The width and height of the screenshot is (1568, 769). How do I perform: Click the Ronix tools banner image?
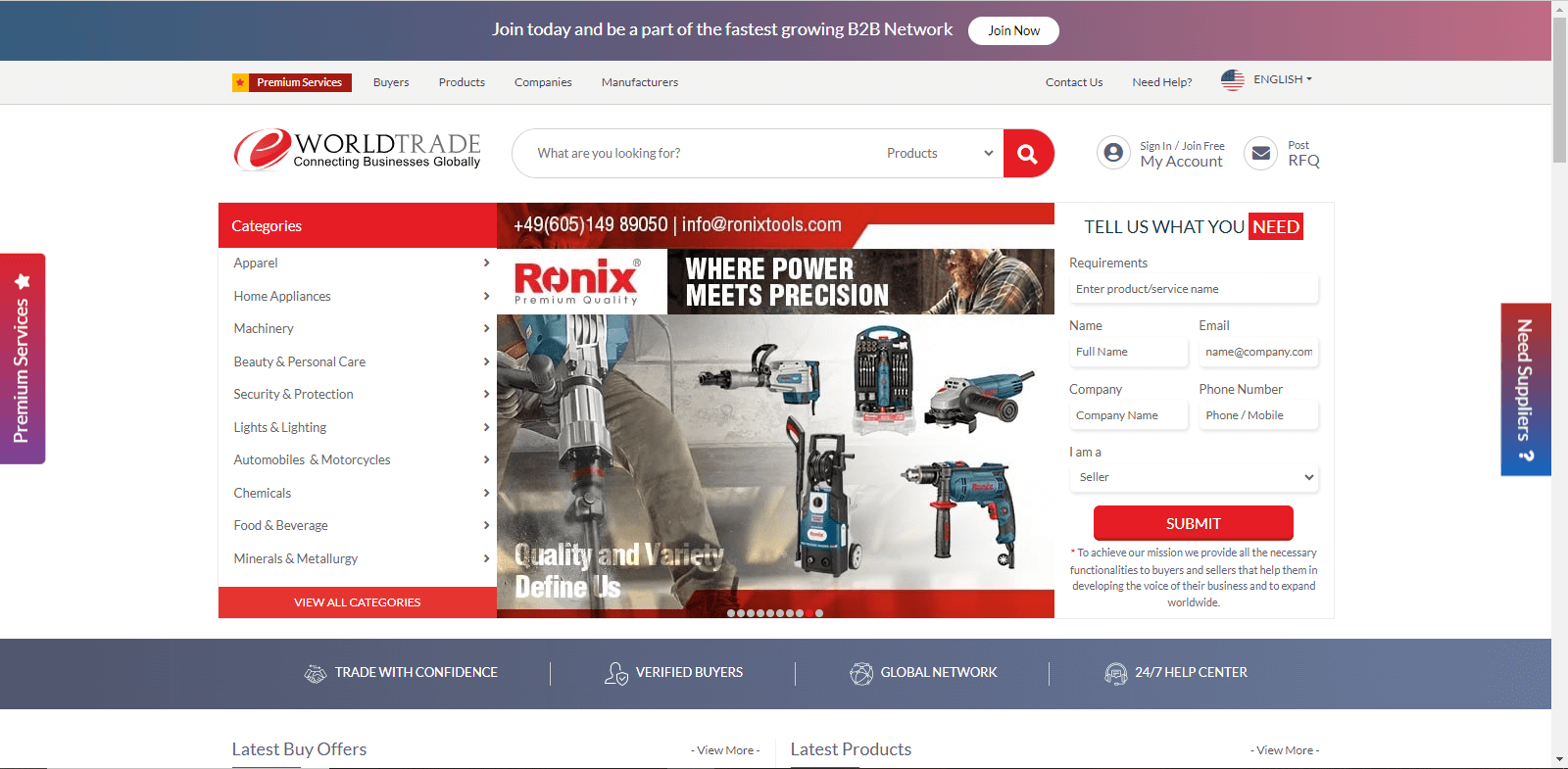tap(775, 410)
